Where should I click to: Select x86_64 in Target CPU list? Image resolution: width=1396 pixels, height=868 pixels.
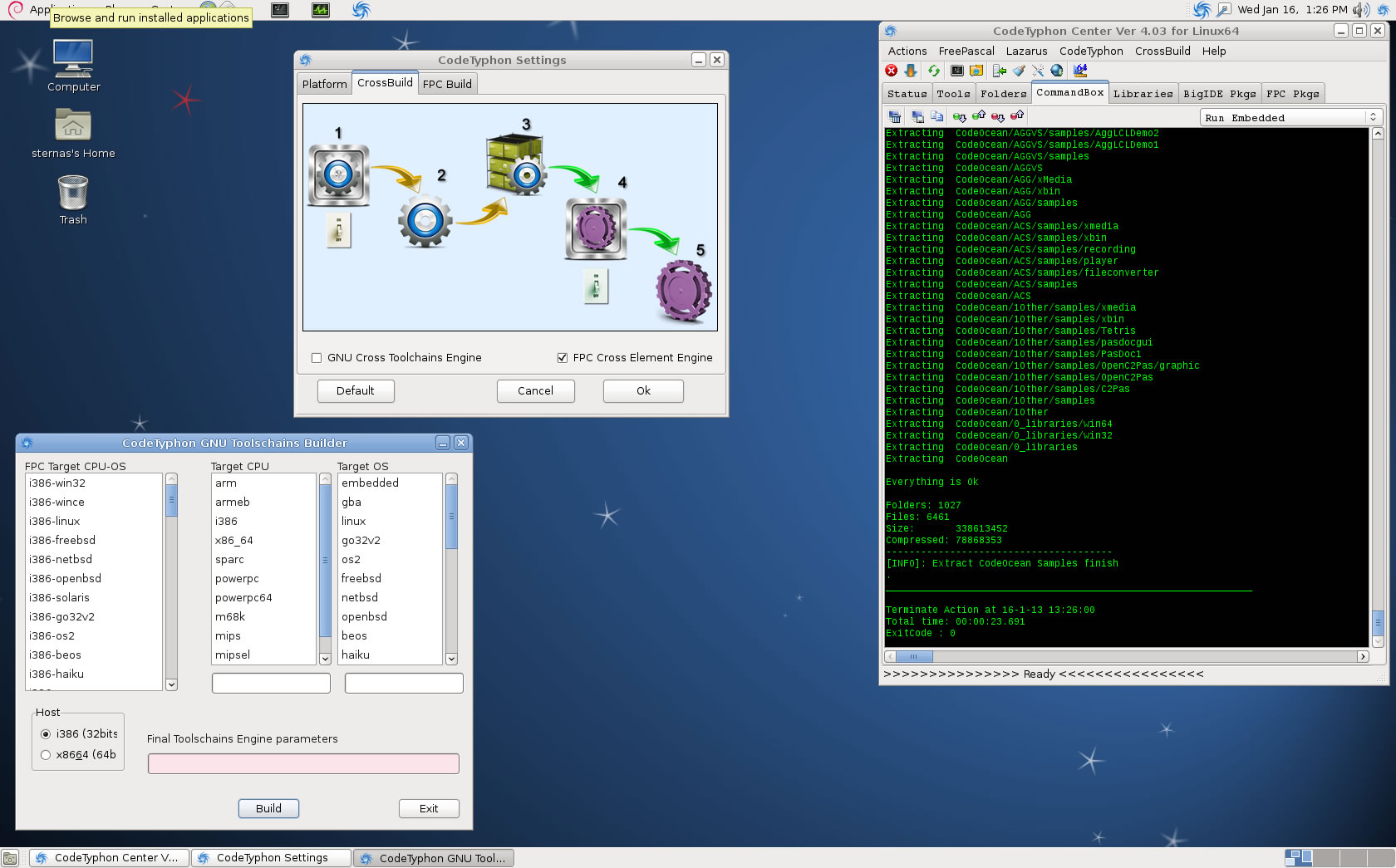pyautogui.click(x=265, y=541)
